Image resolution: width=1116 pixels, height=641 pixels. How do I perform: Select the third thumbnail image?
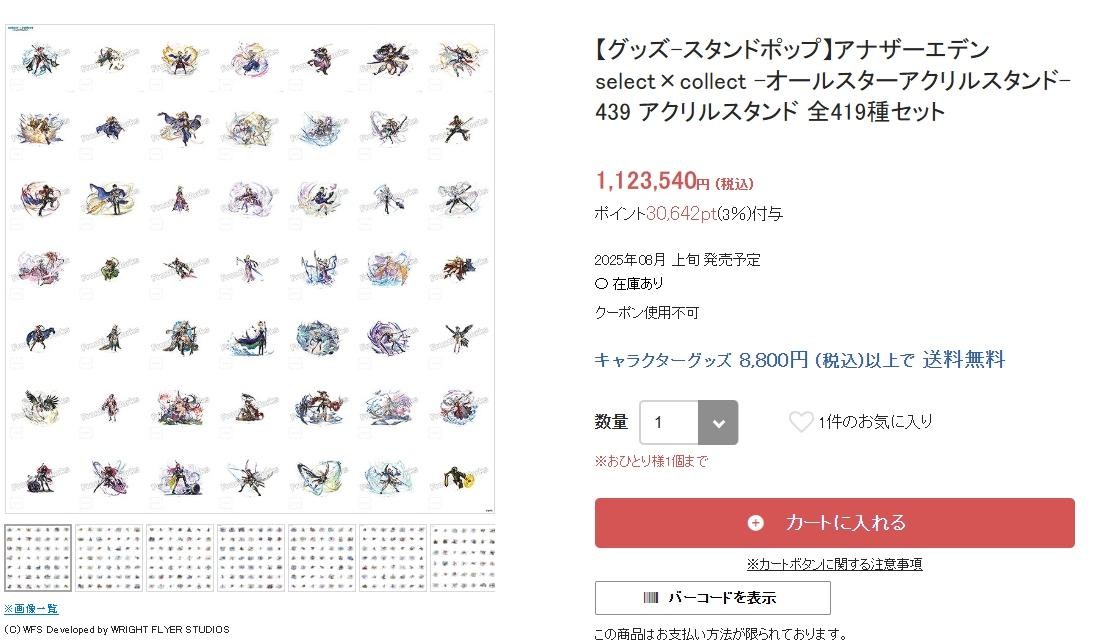click(180, 558)
